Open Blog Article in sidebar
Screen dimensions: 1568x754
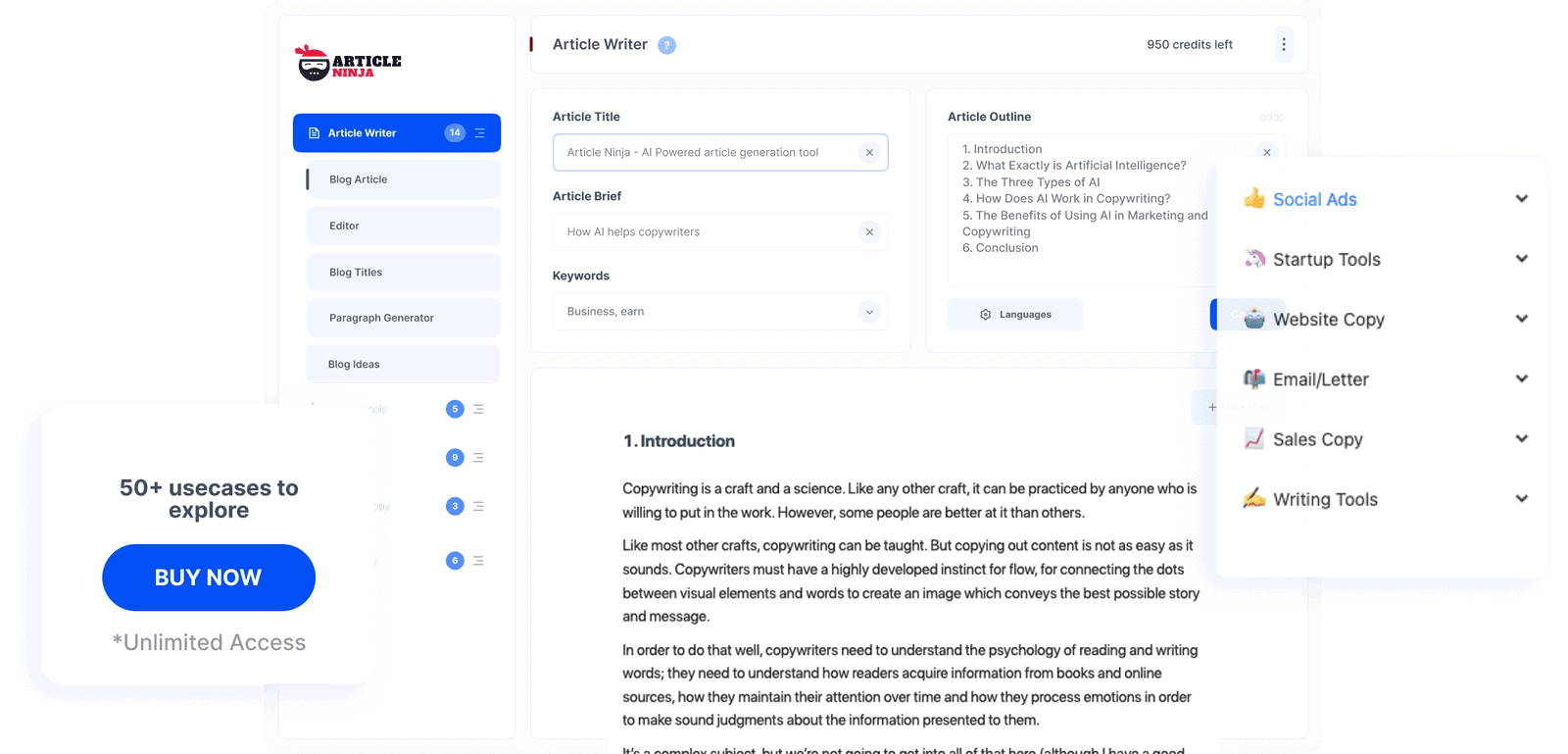404,179
